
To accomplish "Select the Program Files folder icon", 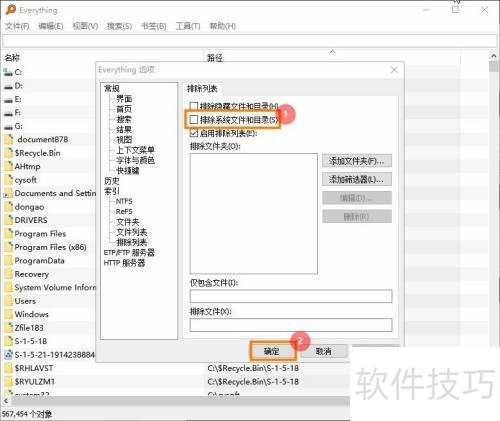I will (9, 234).
